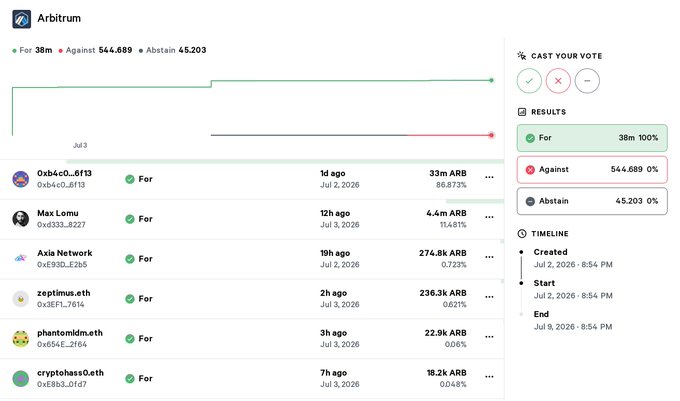Select the Abstain results bar
This screenshot has height=401, width=680.
[x=592, y=201]
